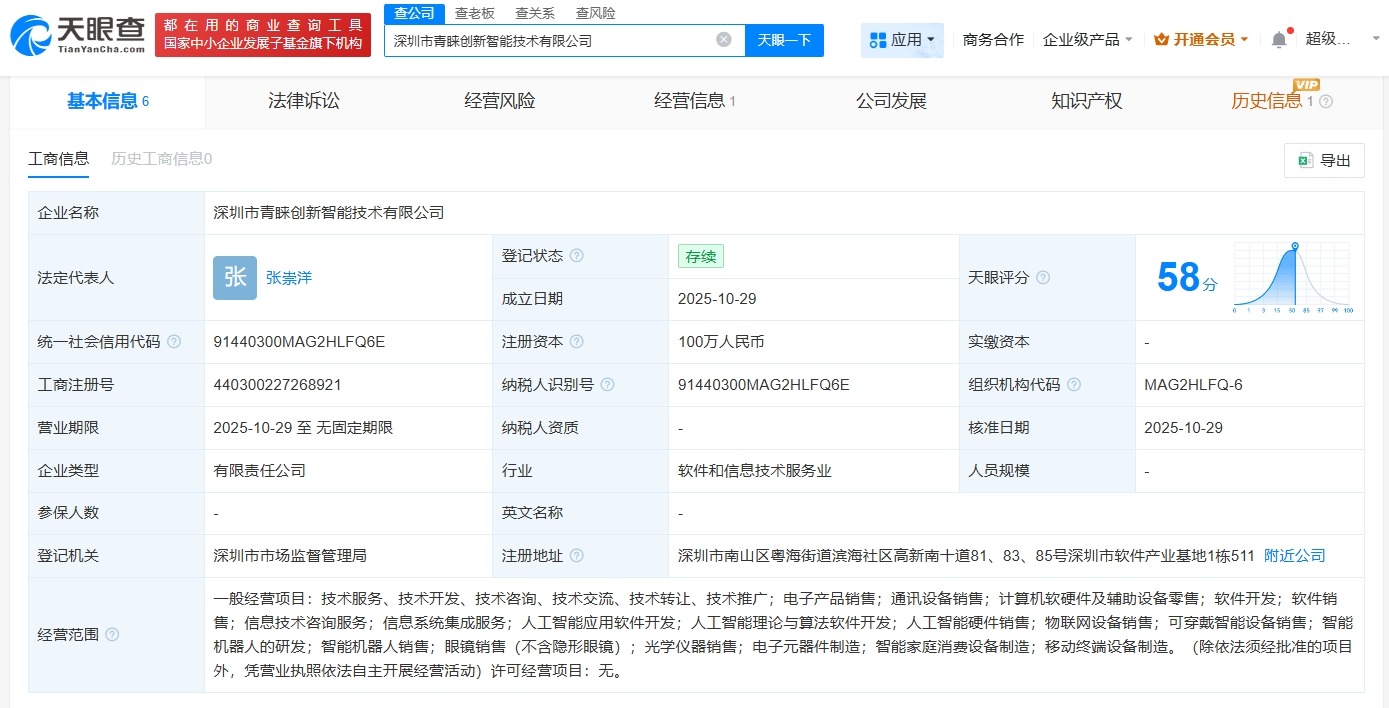This screenshot has height=708, width=1389.
Task: Click the 张 avatar thumbnail
Action: [234, 277]
